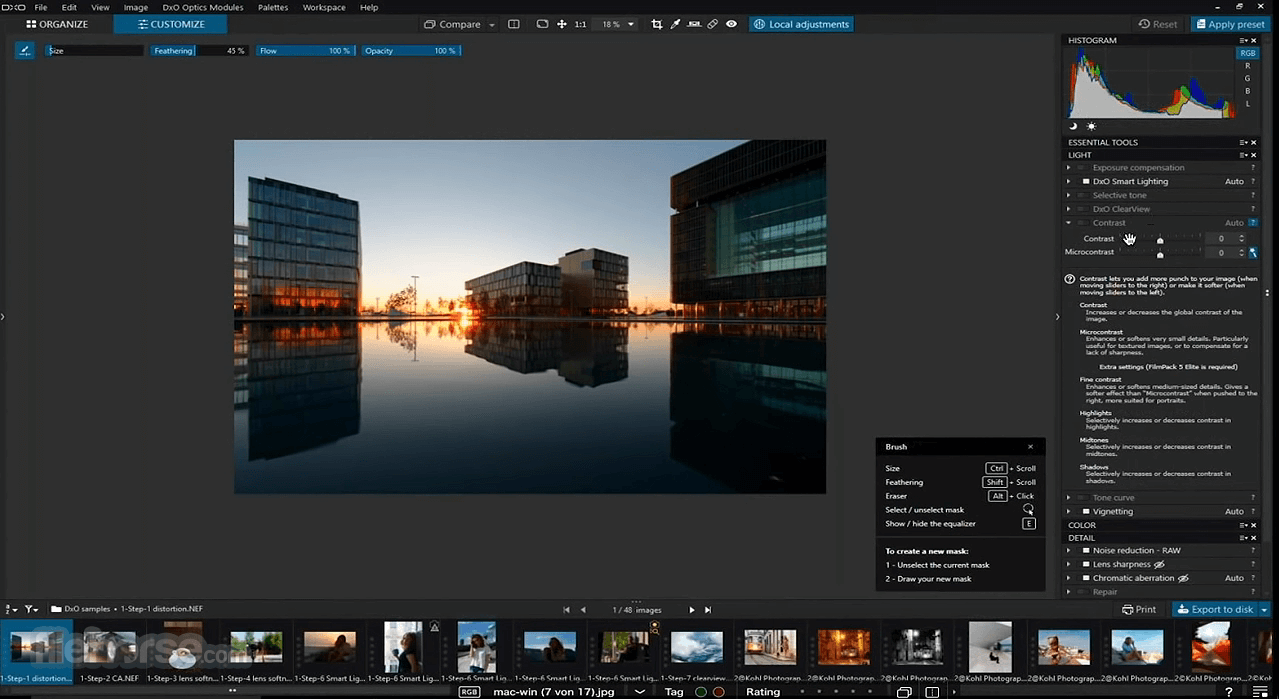Click the Export to disk button
Viewport: 1279px width, 699px height.
[1215, 609]
